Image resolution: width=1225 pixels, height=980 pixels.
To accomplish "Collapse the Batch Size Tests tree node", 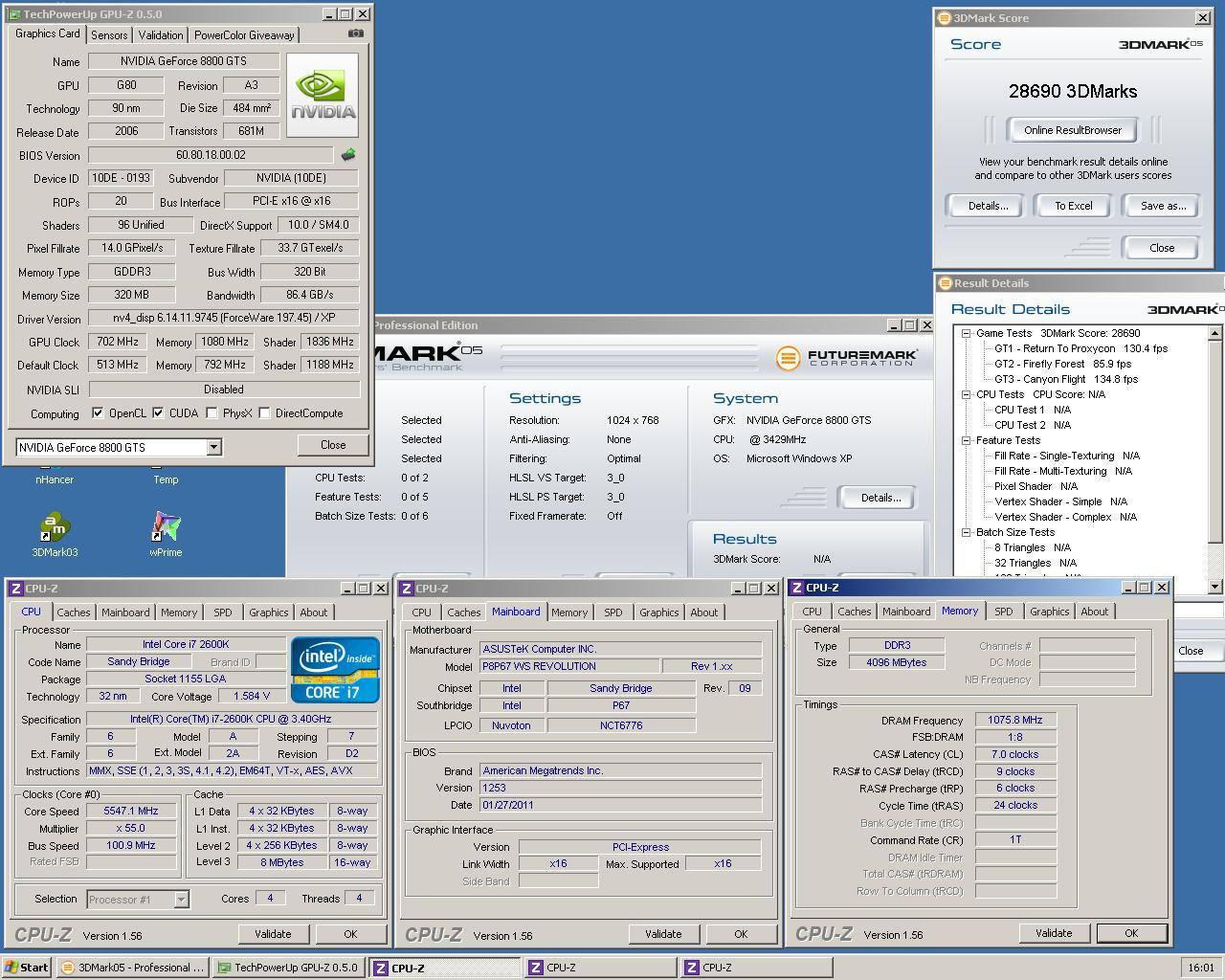I will (967, 532).
